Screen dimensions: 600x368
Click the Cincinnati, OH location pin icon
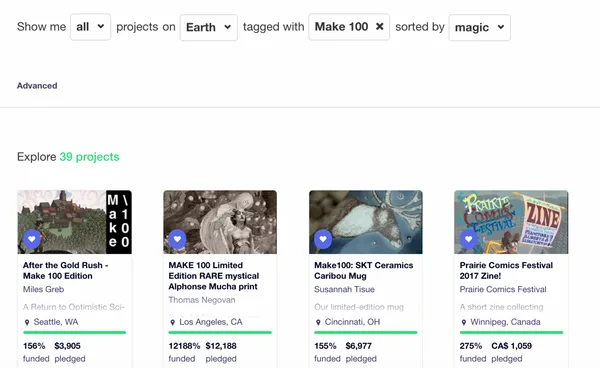[318, 322]
